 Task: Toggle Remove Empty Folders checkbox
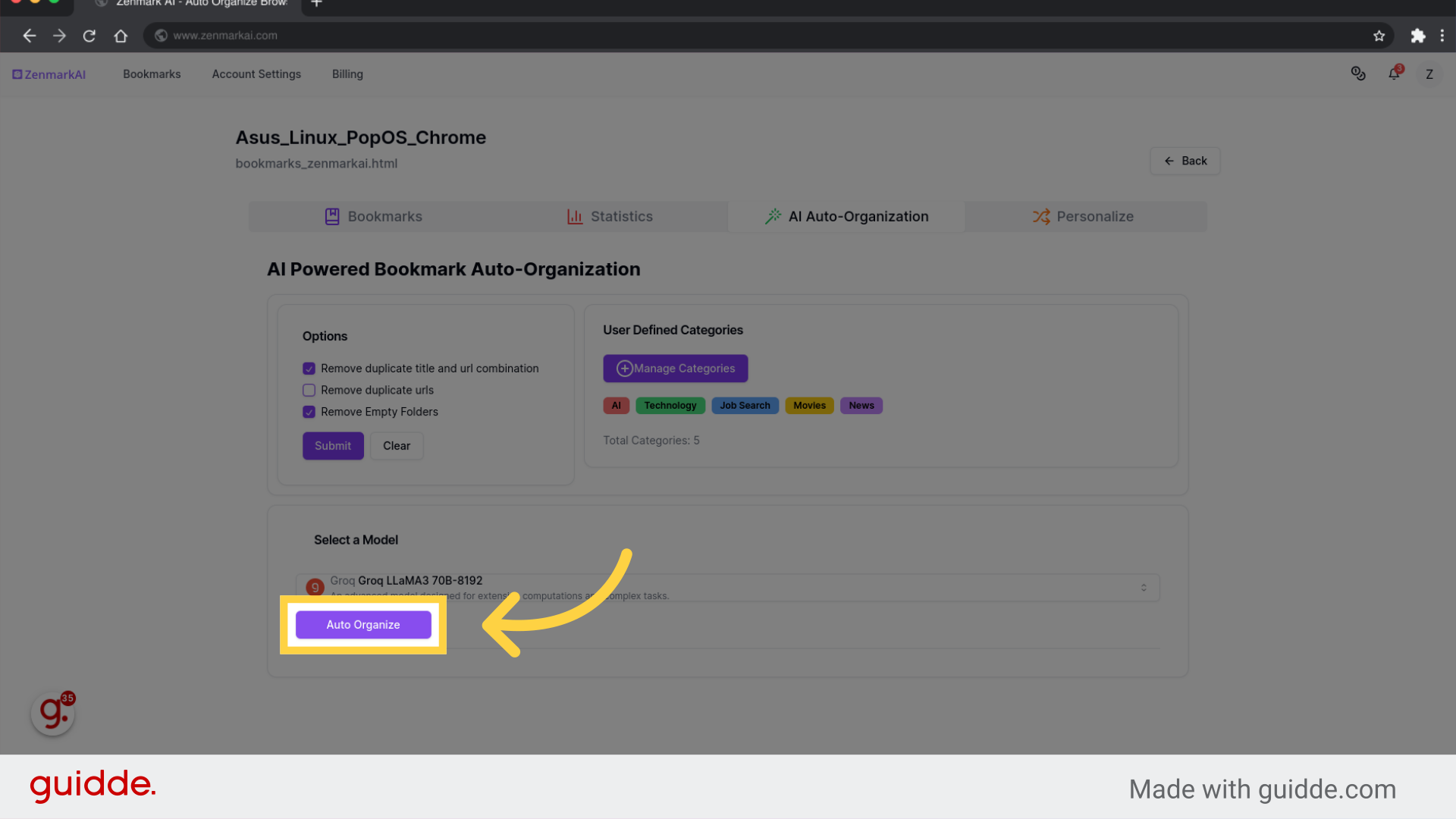(309, 412)
